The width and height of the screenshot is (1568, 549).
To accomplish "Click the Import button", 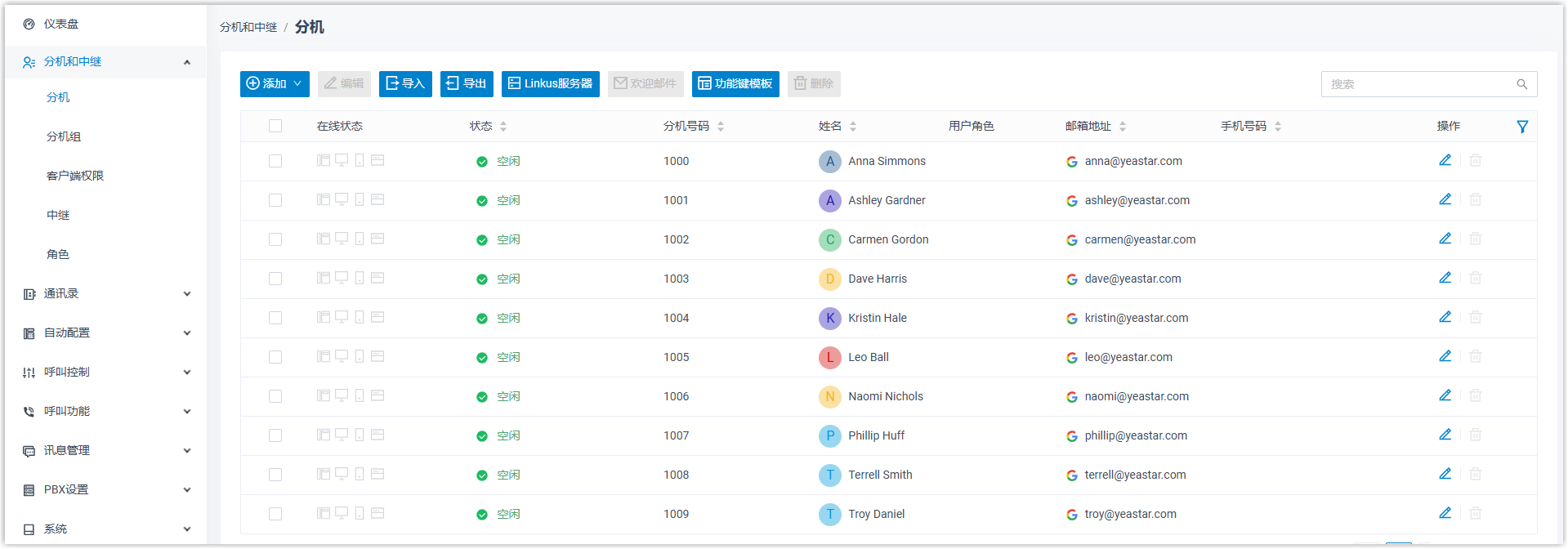I will point(405,83).
